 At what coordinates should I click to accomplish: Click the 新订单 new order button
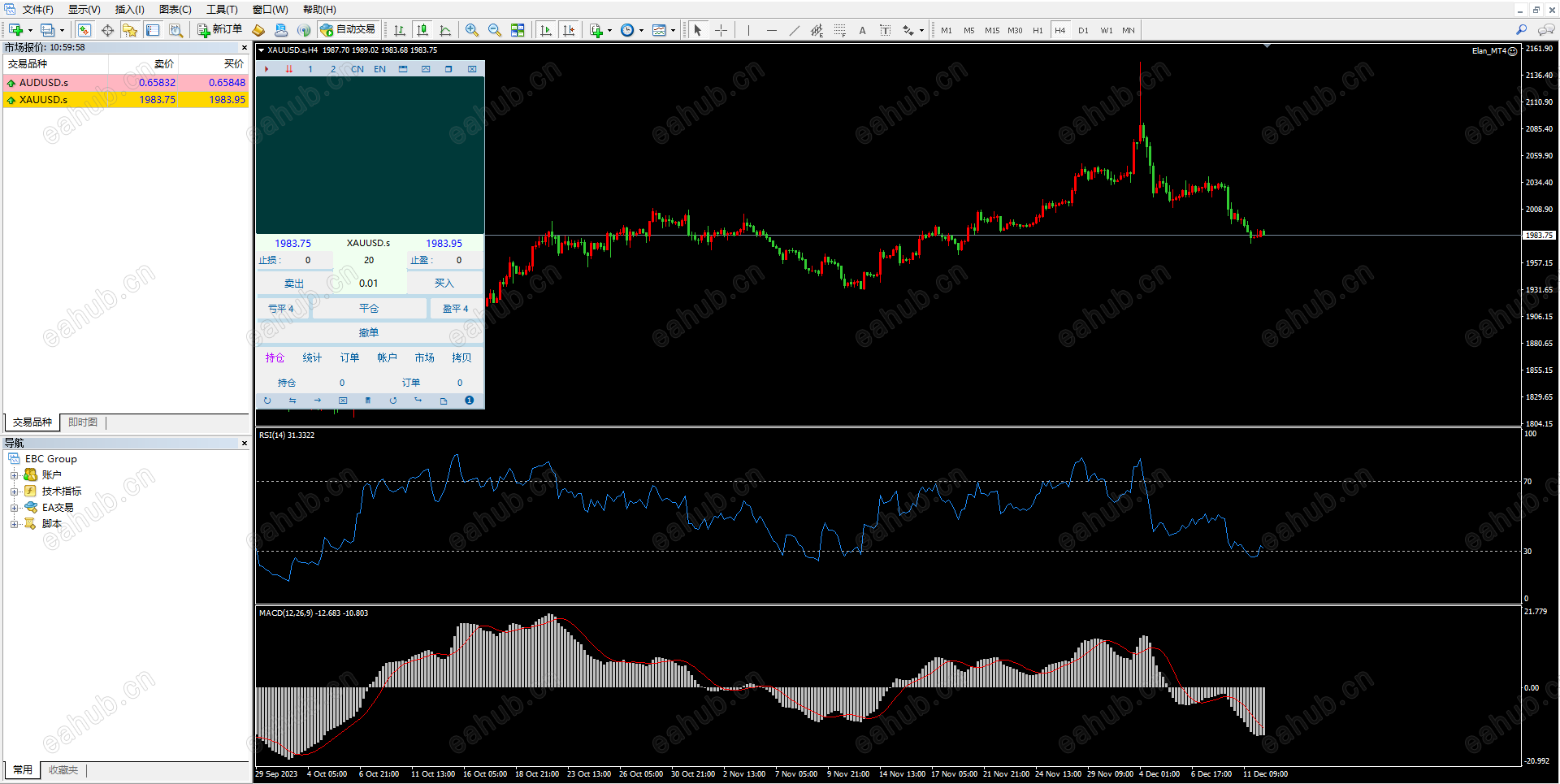(219, 30)
